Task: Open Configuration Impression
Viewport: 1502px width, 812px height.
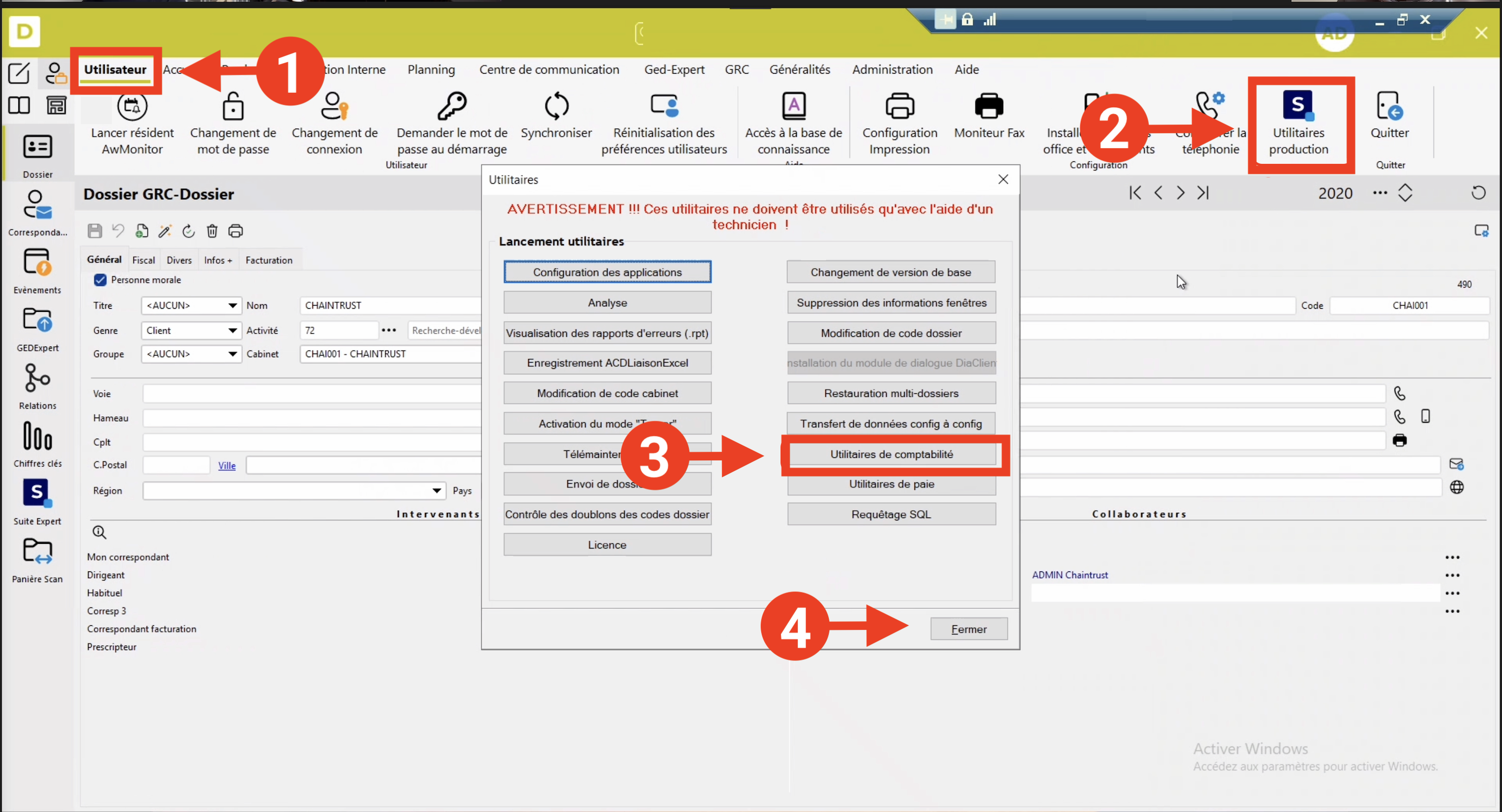Action: (x=900, y=123)
